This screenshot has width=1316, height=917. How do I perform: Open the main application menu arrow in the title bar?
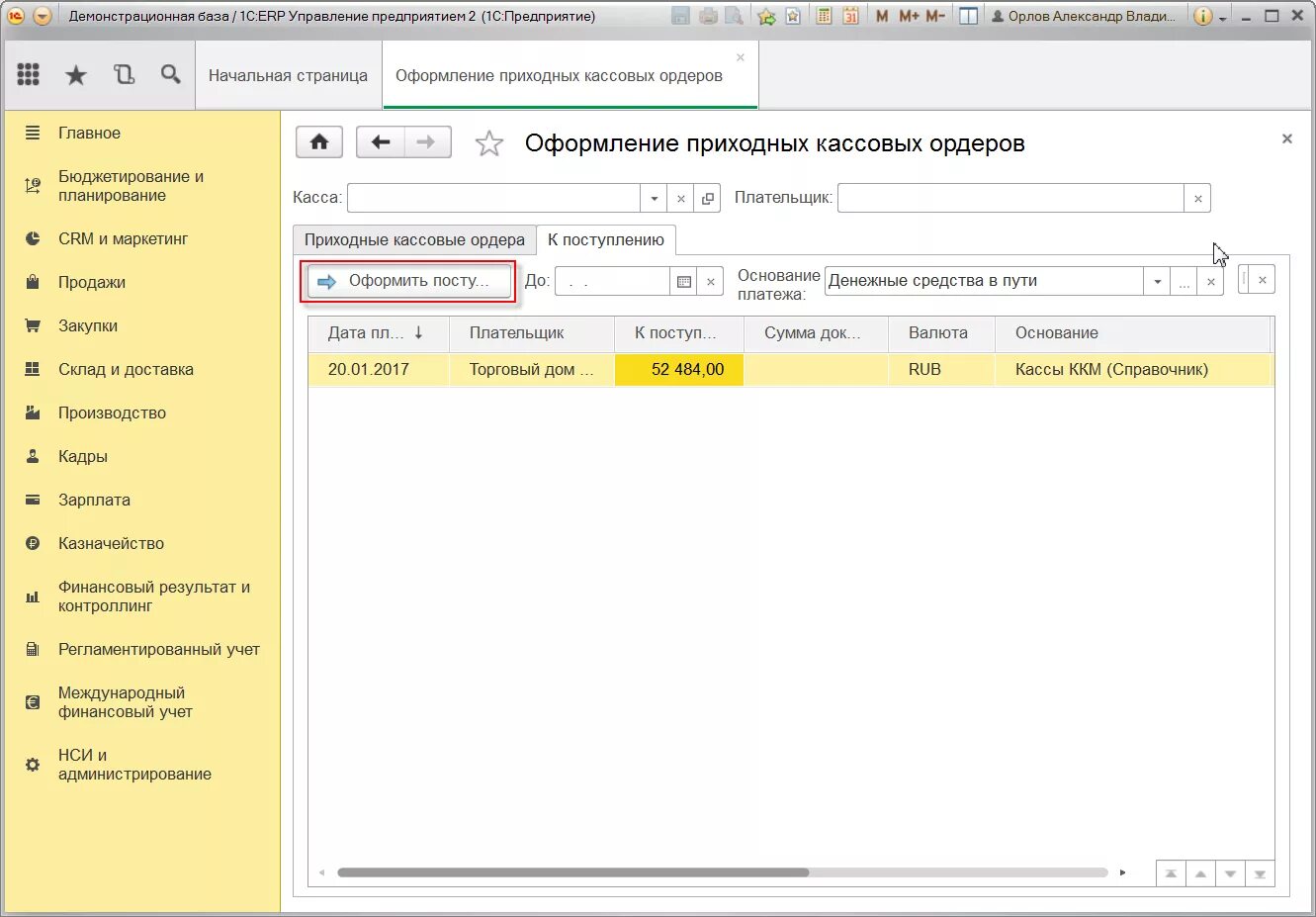[x=43, y=16]
